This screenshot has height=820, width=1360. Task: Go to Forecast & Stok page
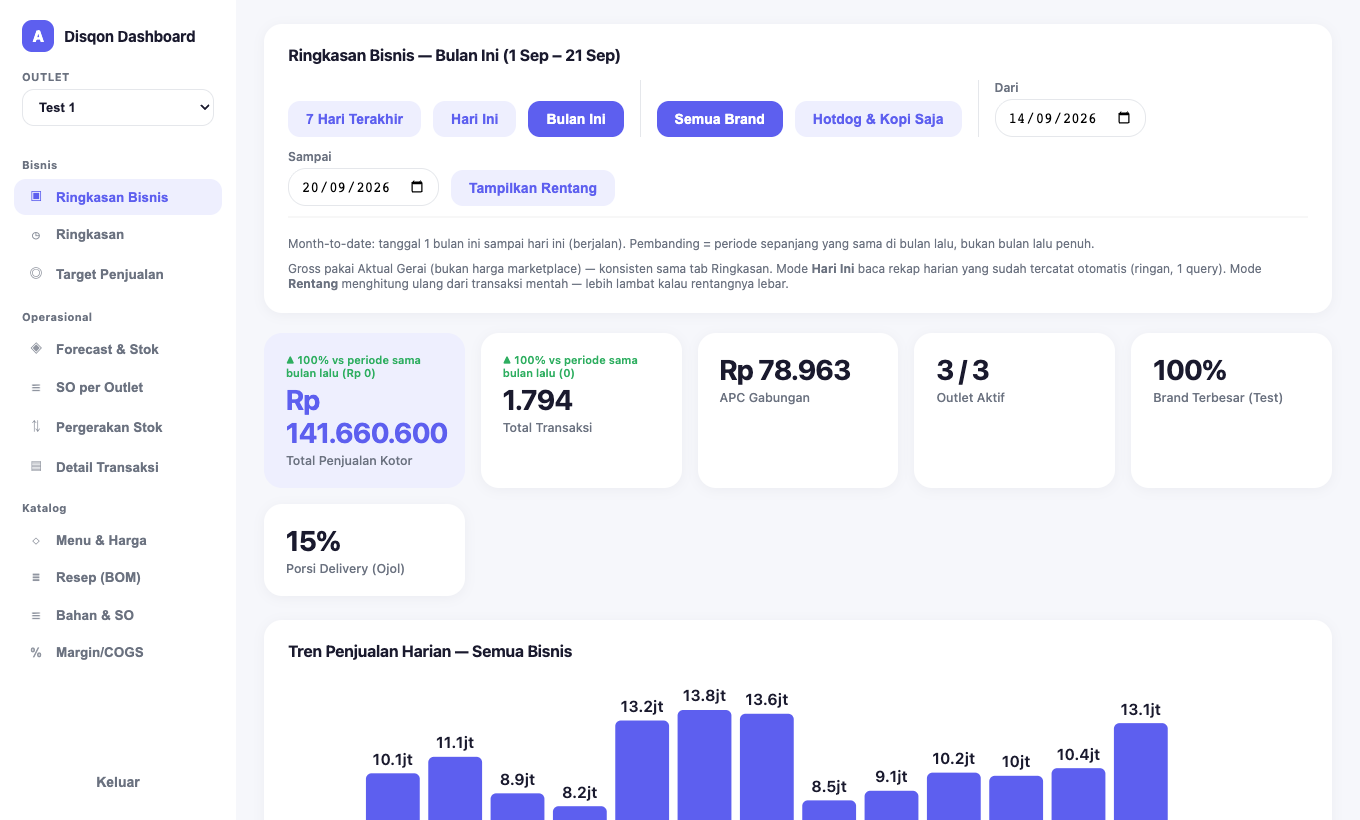click(x=118, y=349)
